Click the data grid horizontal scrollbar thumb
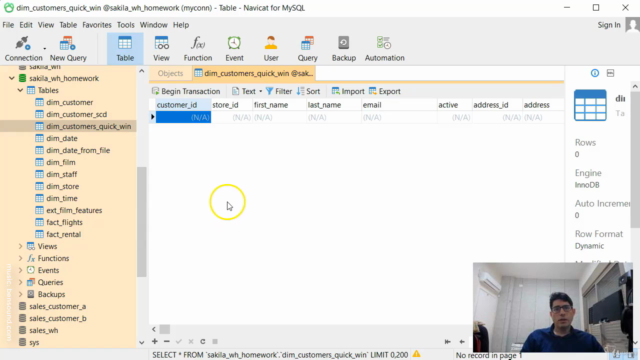 164,329
